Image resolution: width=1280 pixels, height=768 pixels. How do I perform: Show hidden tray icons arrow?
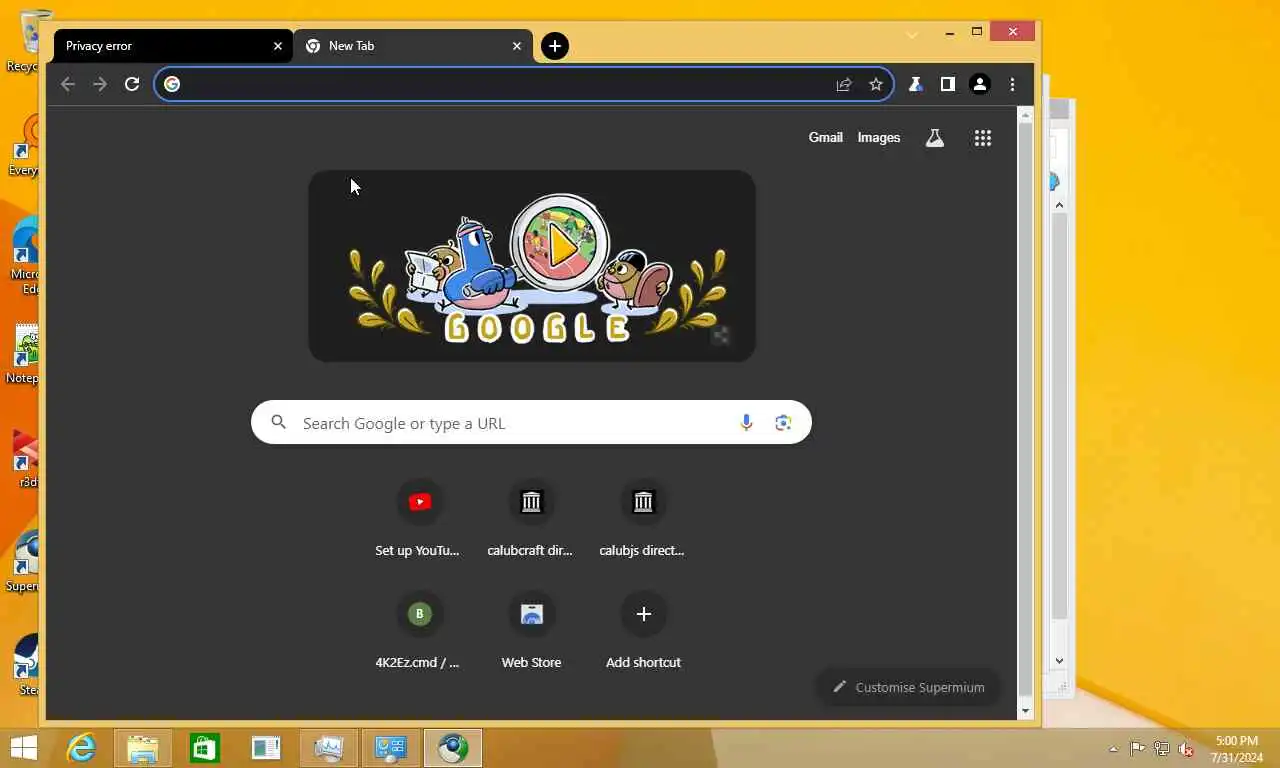tap(1113, 748)
